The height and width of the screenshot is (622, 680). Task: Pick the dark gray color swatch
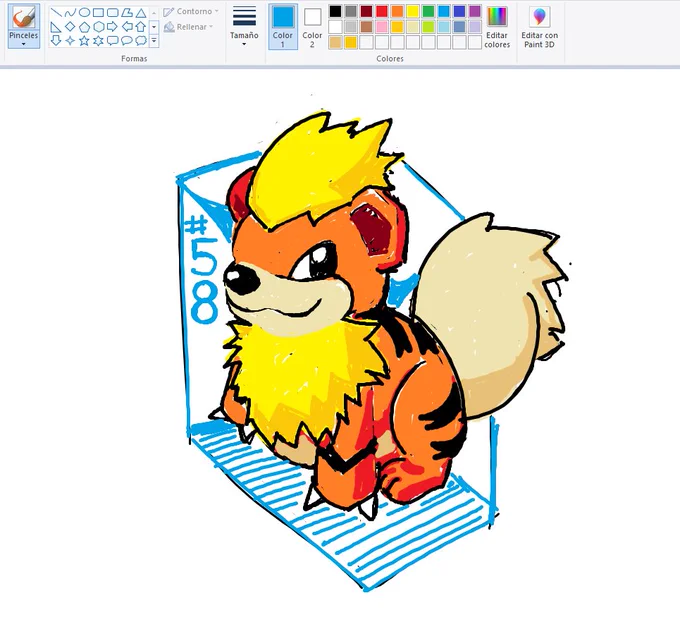[x=350, y=11]
